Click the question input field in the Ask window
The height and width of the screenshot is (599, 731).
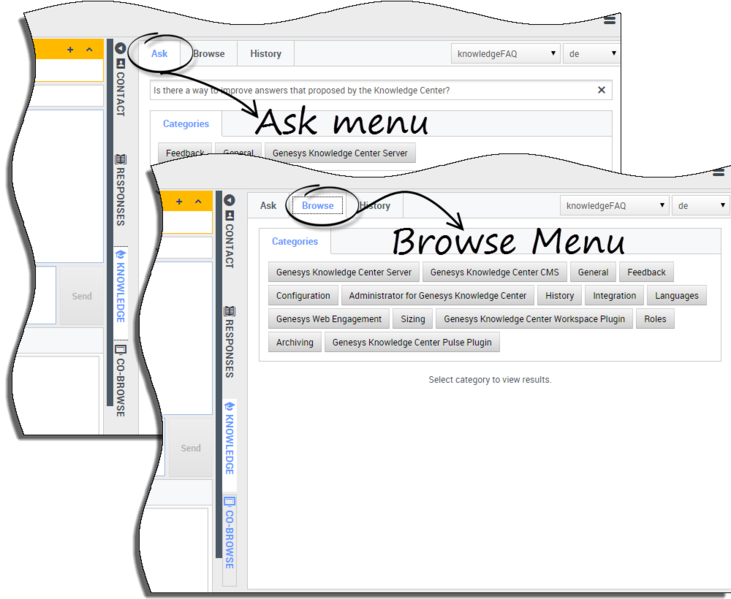pos(370,90)
